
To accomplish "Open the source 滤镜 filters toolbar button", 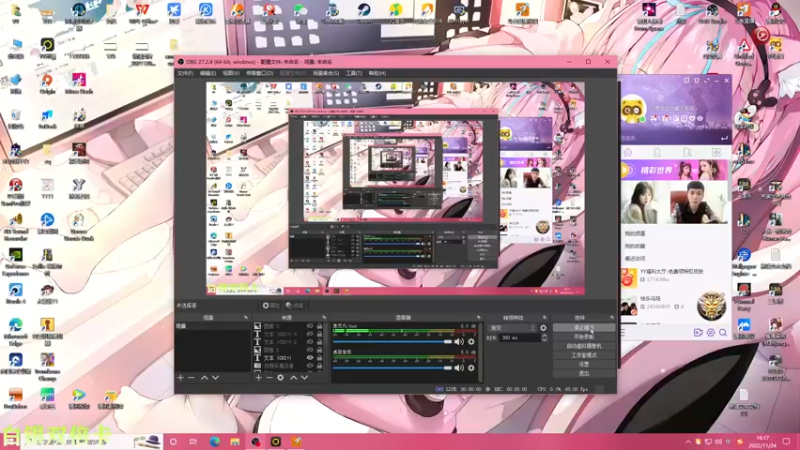I will point(294,306).
